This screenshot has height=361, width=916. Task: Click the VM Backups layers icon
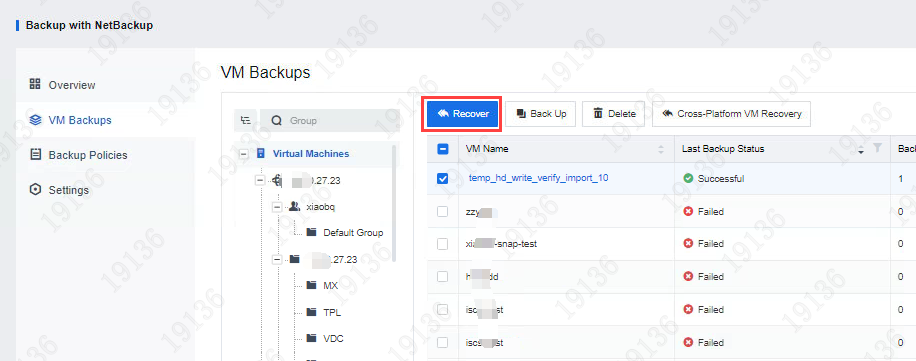[x=35, y=120]
